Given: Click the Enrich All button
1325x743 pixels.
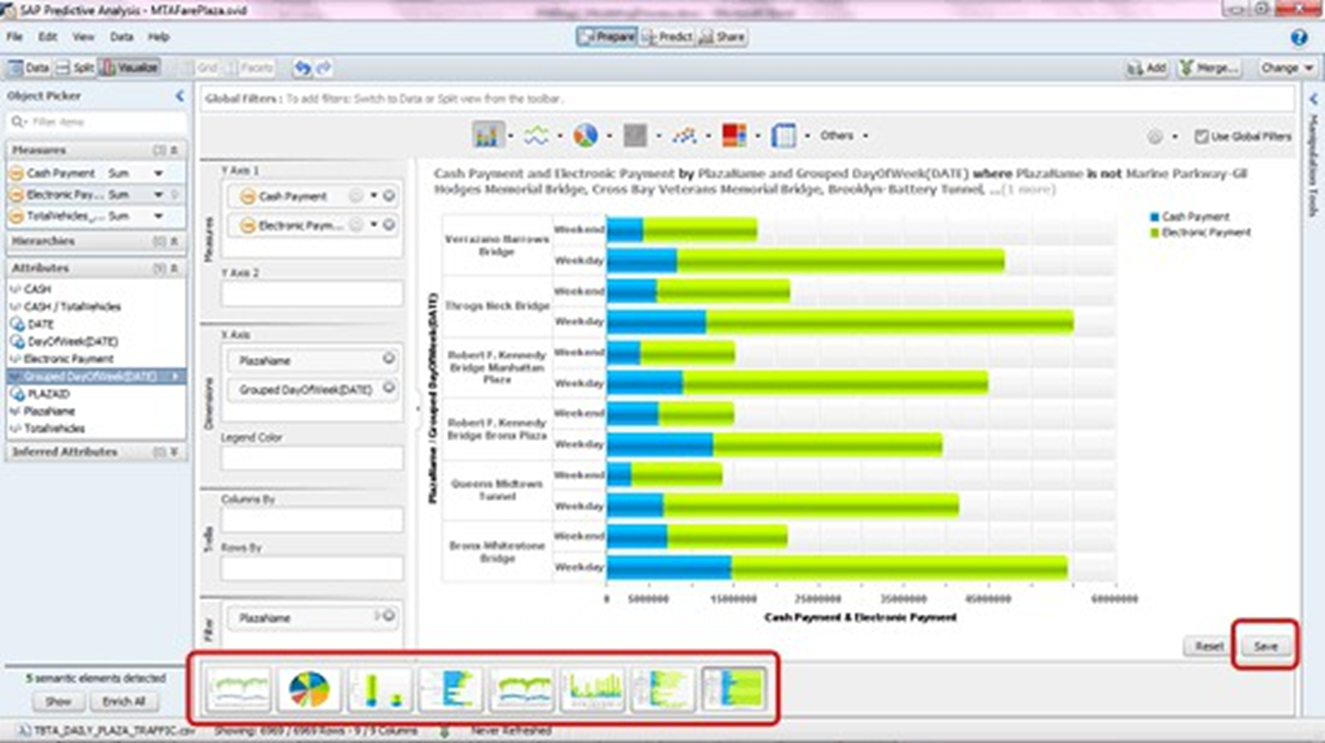Looking at the screenshot, I should point(124,702).
